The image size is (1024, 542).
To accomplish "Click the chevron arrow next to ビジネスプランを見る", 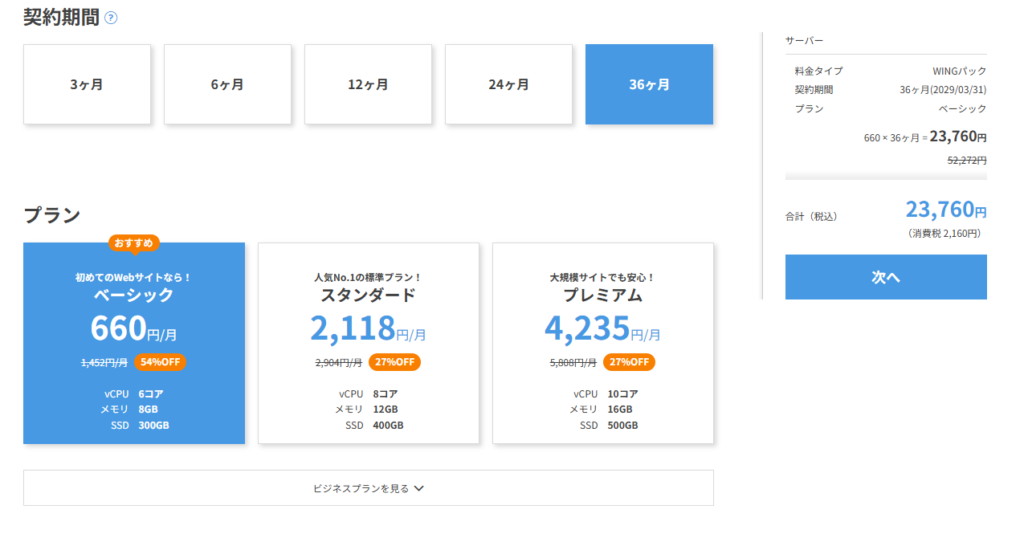I will point(419,489).
